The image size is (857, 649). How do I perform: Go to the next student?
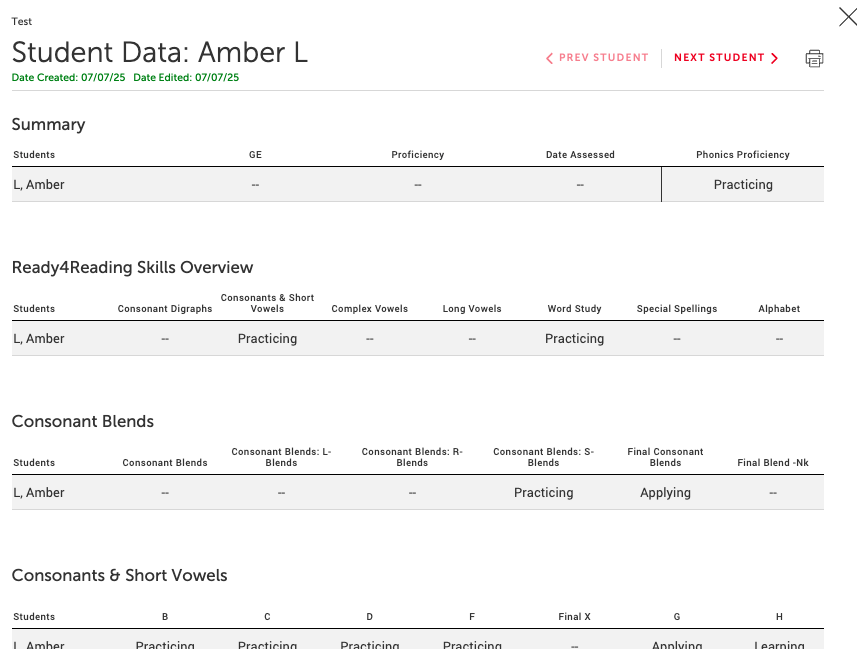(x=725, y=58)
